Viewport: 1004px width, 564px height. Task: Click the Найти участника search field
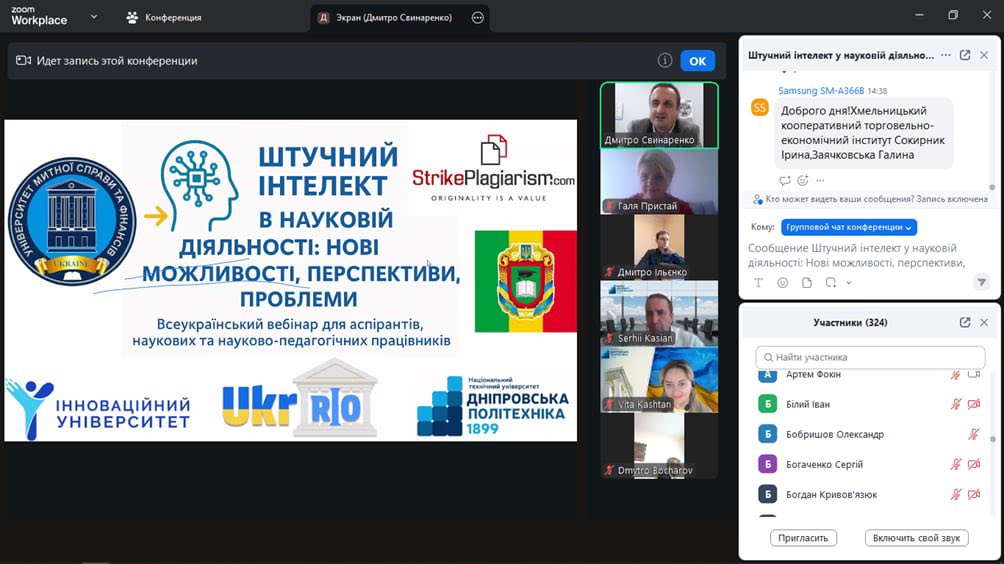870,357
